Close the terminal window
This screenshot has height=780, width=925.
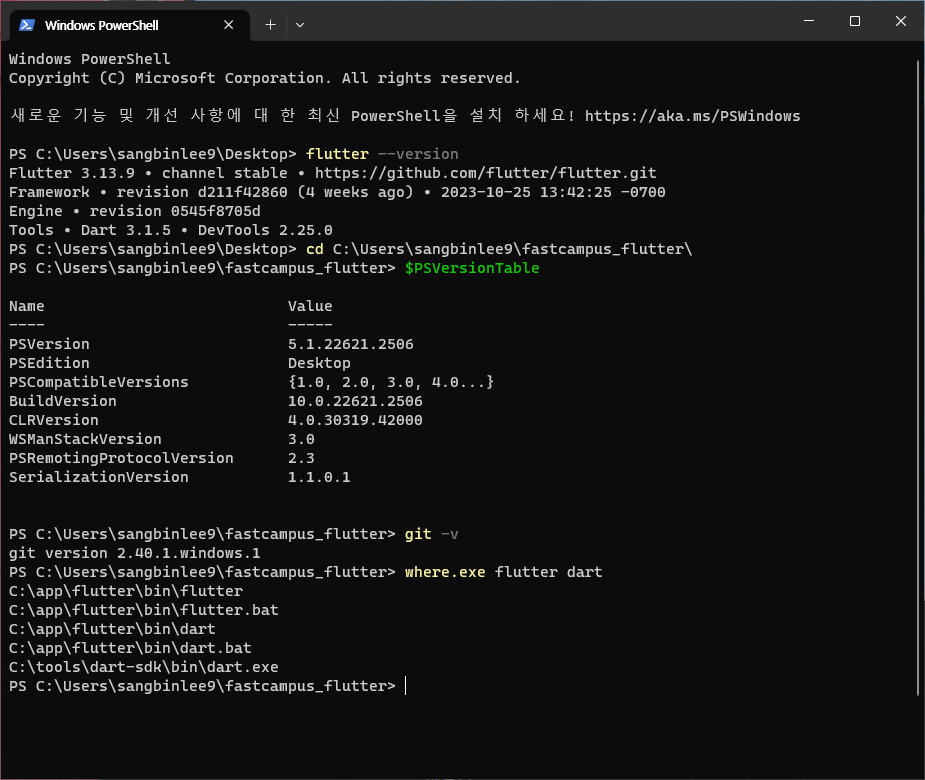coord(900,21)
